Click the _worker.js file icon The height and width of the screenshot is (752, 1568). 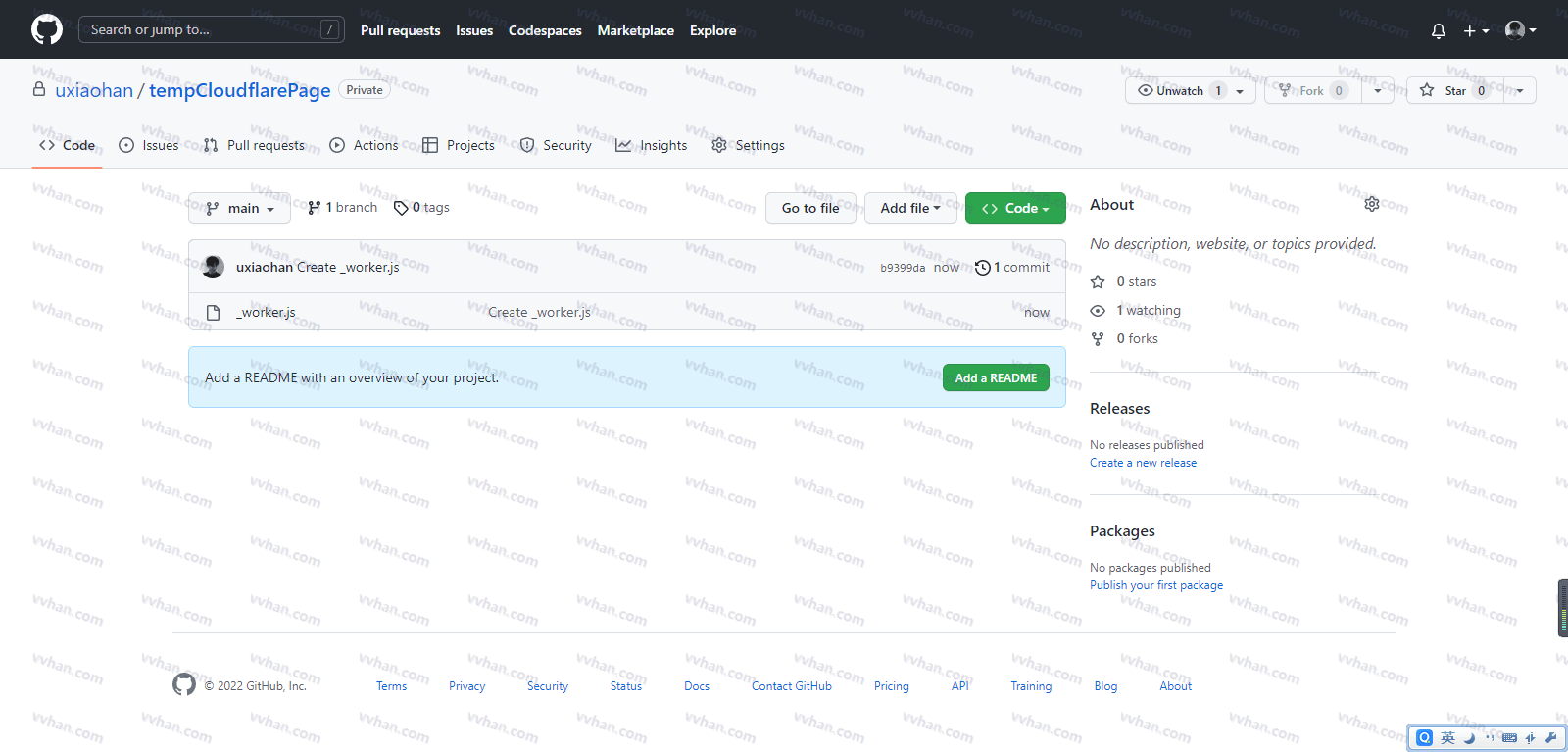coord(213,313)
